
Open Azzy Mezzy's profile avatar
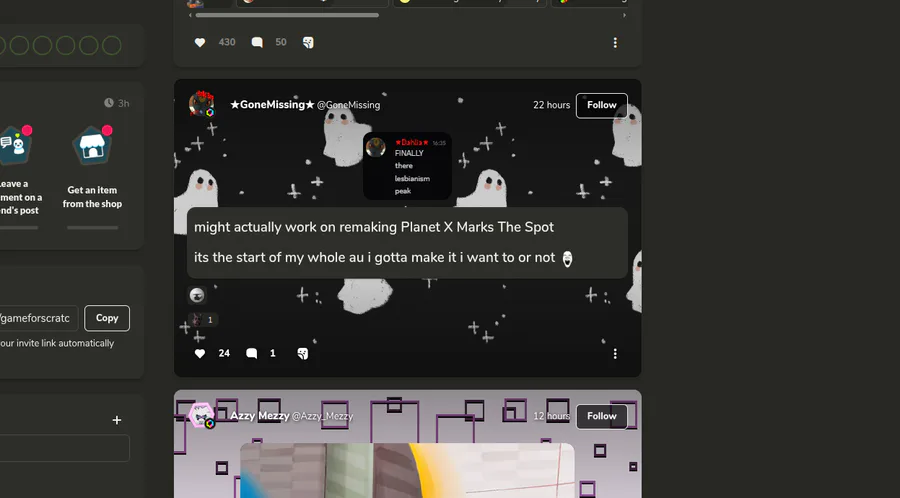(201, 415)
